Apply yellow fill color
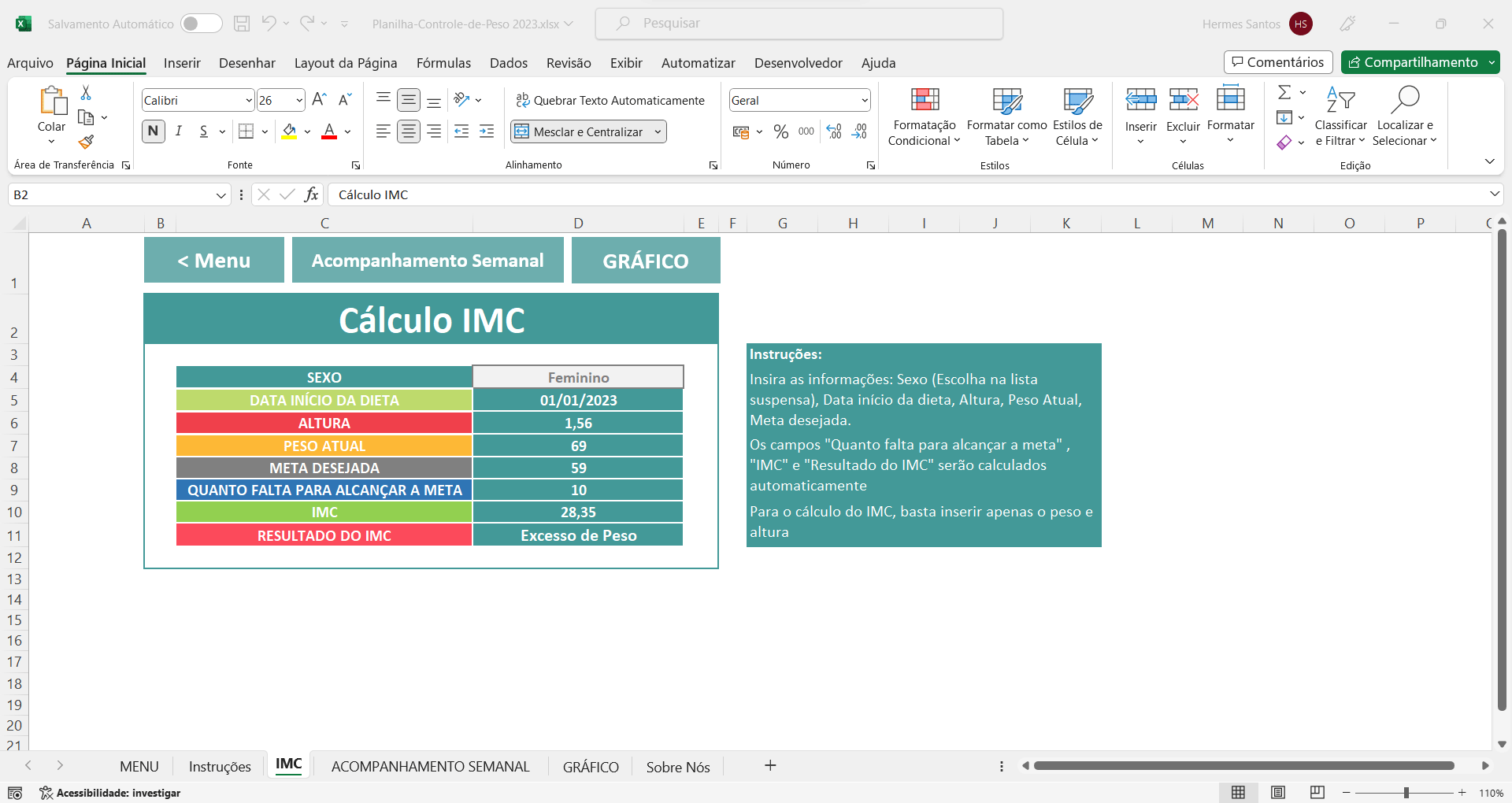Image resolution: width=1512 pixels, height=803 pixels. point(289,131)
